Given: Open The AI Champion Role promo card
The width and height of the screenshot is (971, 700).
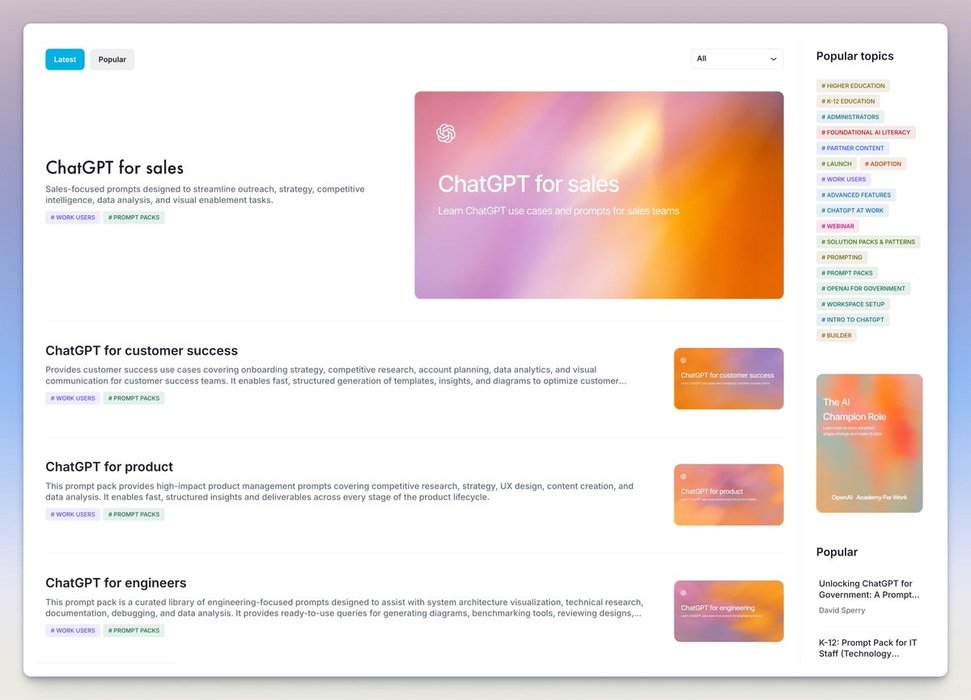Looking at the screenshot, I should pyautogui.click(x=869, y=443).
